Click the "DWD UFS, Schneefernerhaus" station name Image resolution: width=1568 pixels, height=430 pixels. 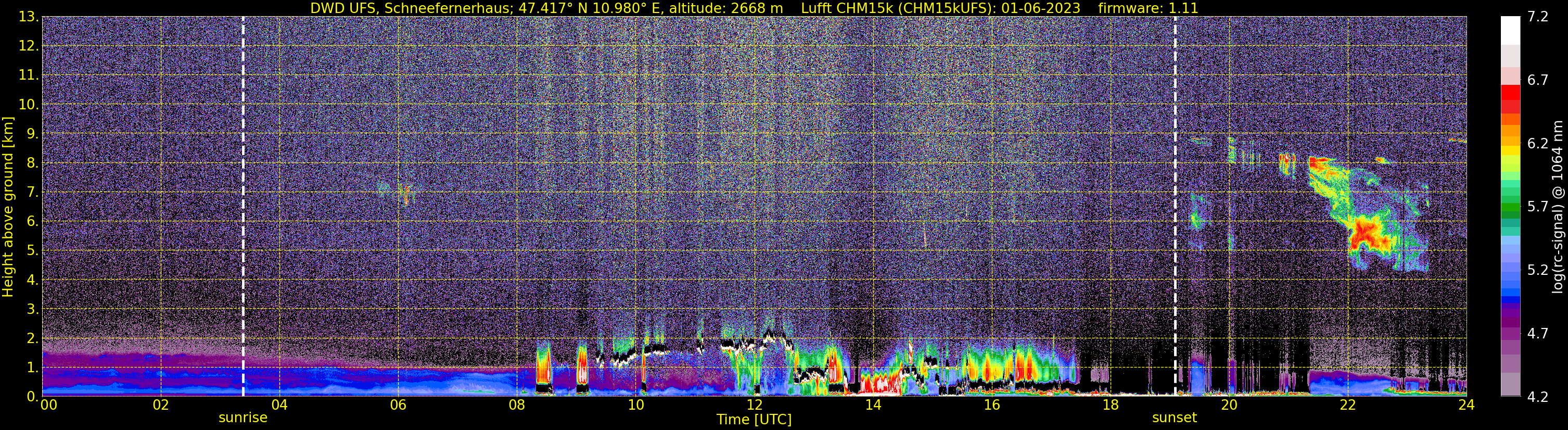tap(410, 8)
